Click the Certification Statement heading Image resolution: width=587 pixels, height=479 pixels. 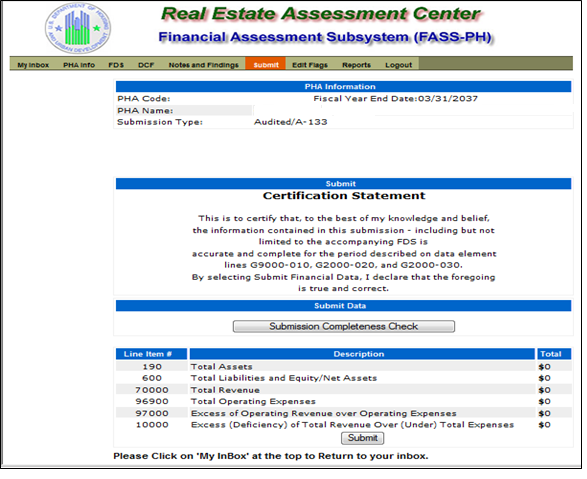click(344, 196)
